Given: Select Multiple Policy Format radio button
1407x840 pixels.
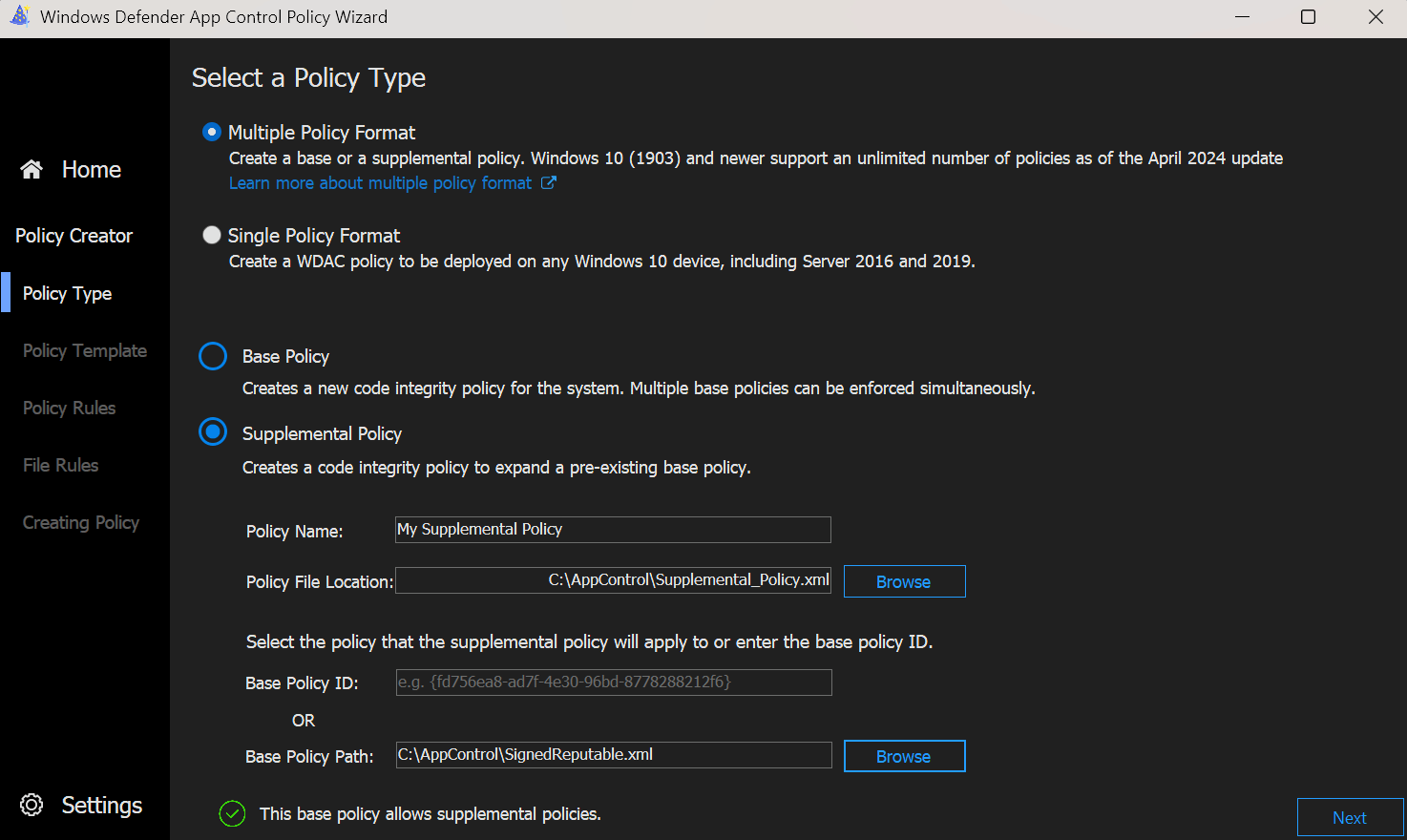Looking at the screenshot, I should (212, 132).
